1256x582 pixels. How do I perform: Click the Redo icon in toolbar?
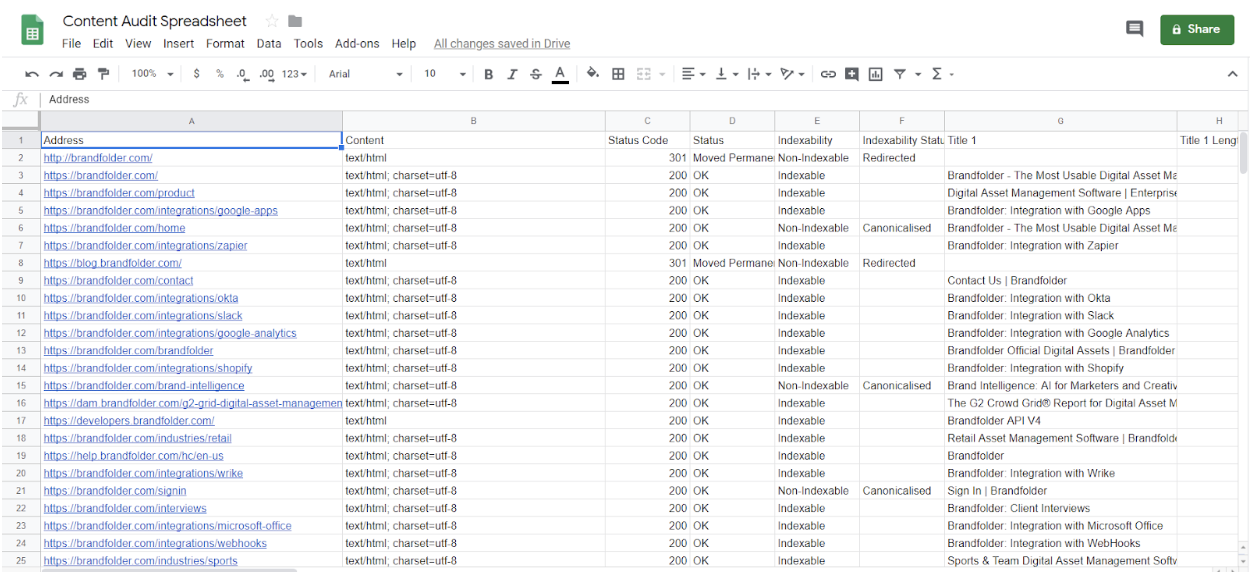pyautogui.click(x=56, y=74)
